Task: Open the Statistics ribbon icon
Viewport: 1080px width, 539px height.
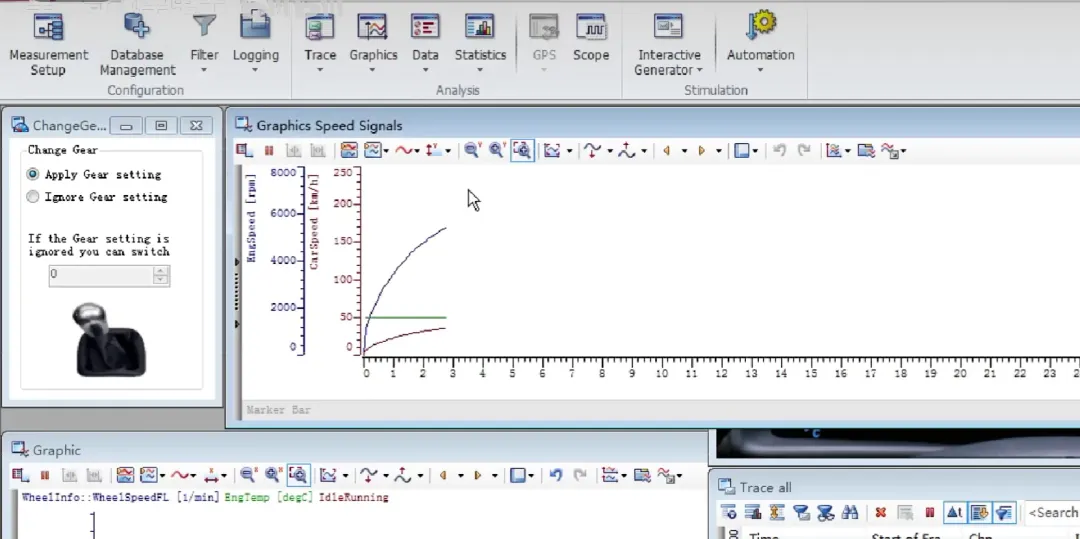Action: coord(480,38)
